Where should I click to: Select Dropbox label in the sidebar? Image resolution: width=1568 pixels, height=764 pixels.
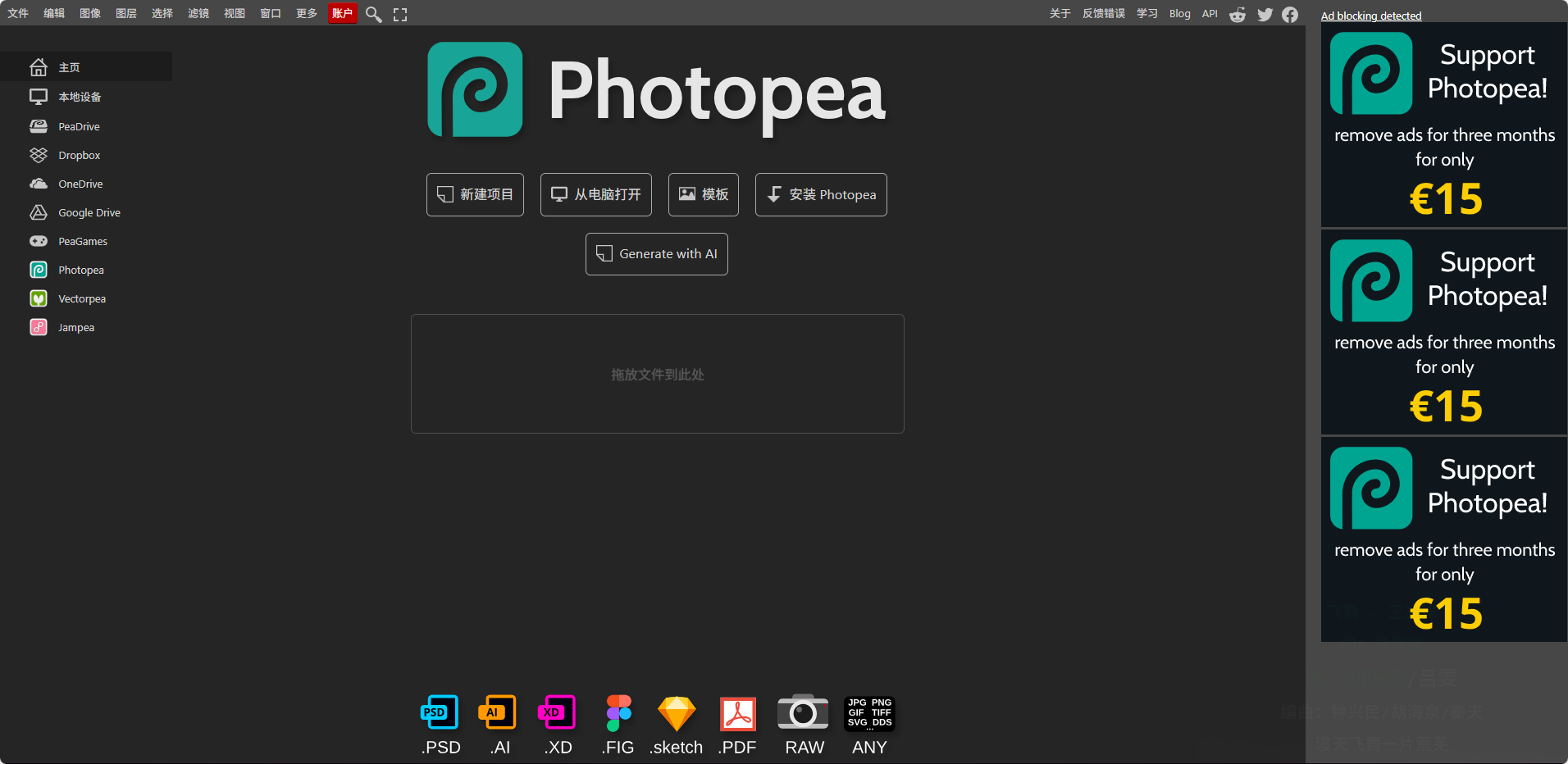tap(80, 155)
